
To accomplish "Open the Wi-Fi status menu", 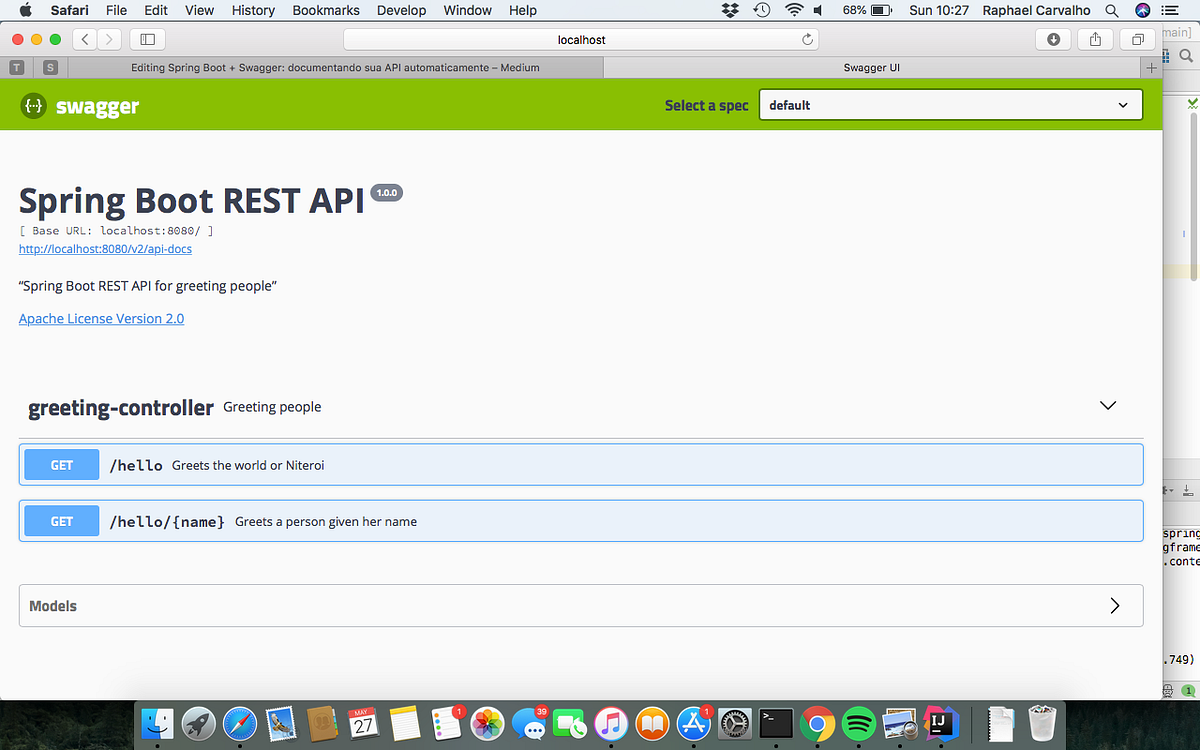I will pyautogui.click(x=793, y=10).
